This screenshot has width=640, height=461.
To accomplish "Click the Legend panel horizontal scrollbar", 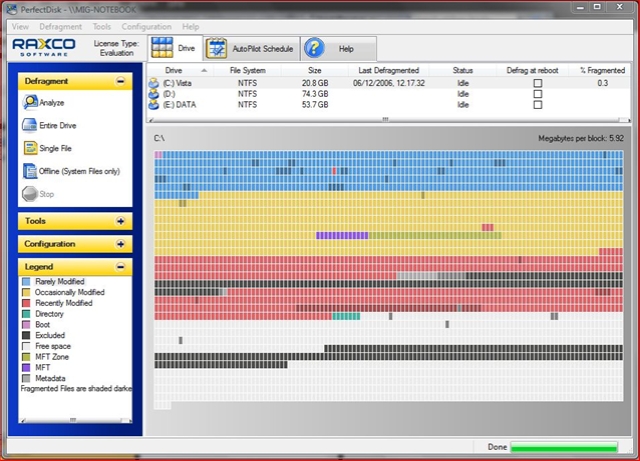I will click(76, 420).
